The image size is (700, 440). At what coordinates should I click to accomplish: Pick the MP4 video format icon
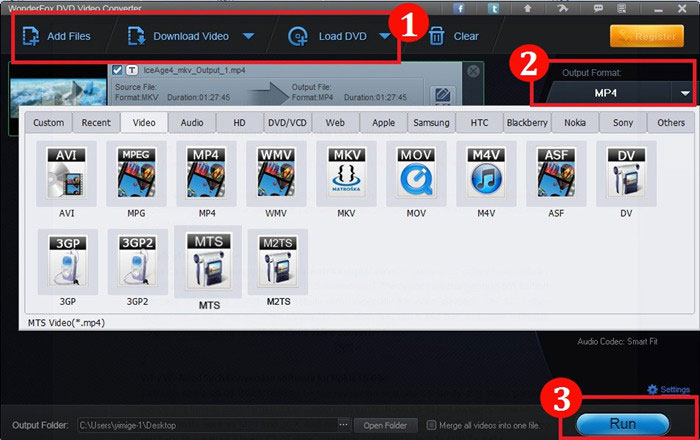click(x=206, y=174)
